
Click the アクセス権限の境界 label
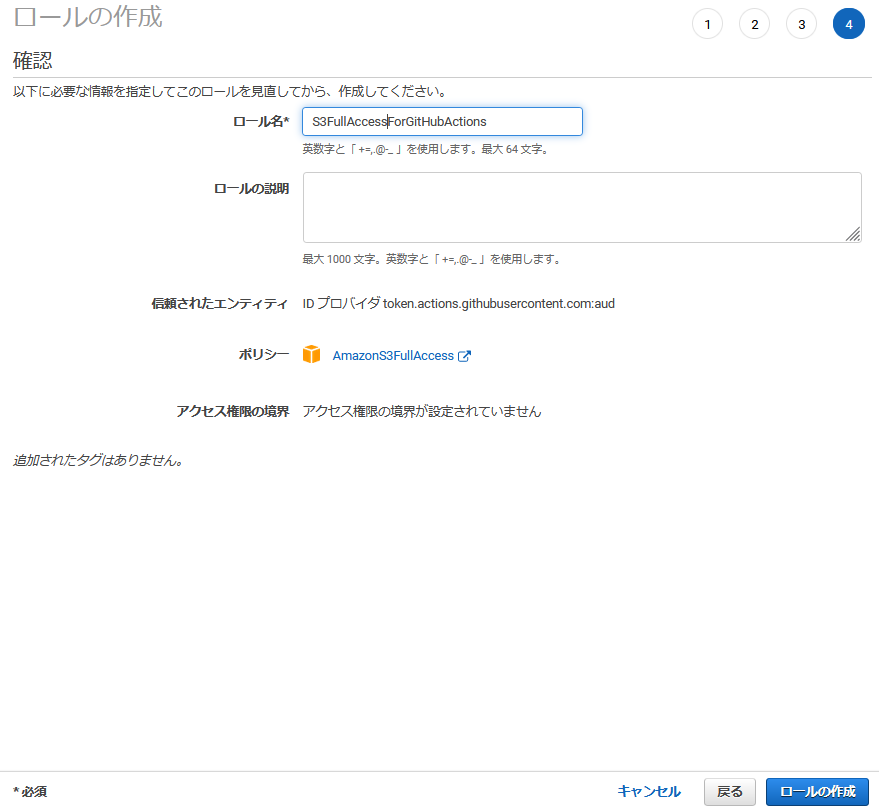tap(233, 411)
